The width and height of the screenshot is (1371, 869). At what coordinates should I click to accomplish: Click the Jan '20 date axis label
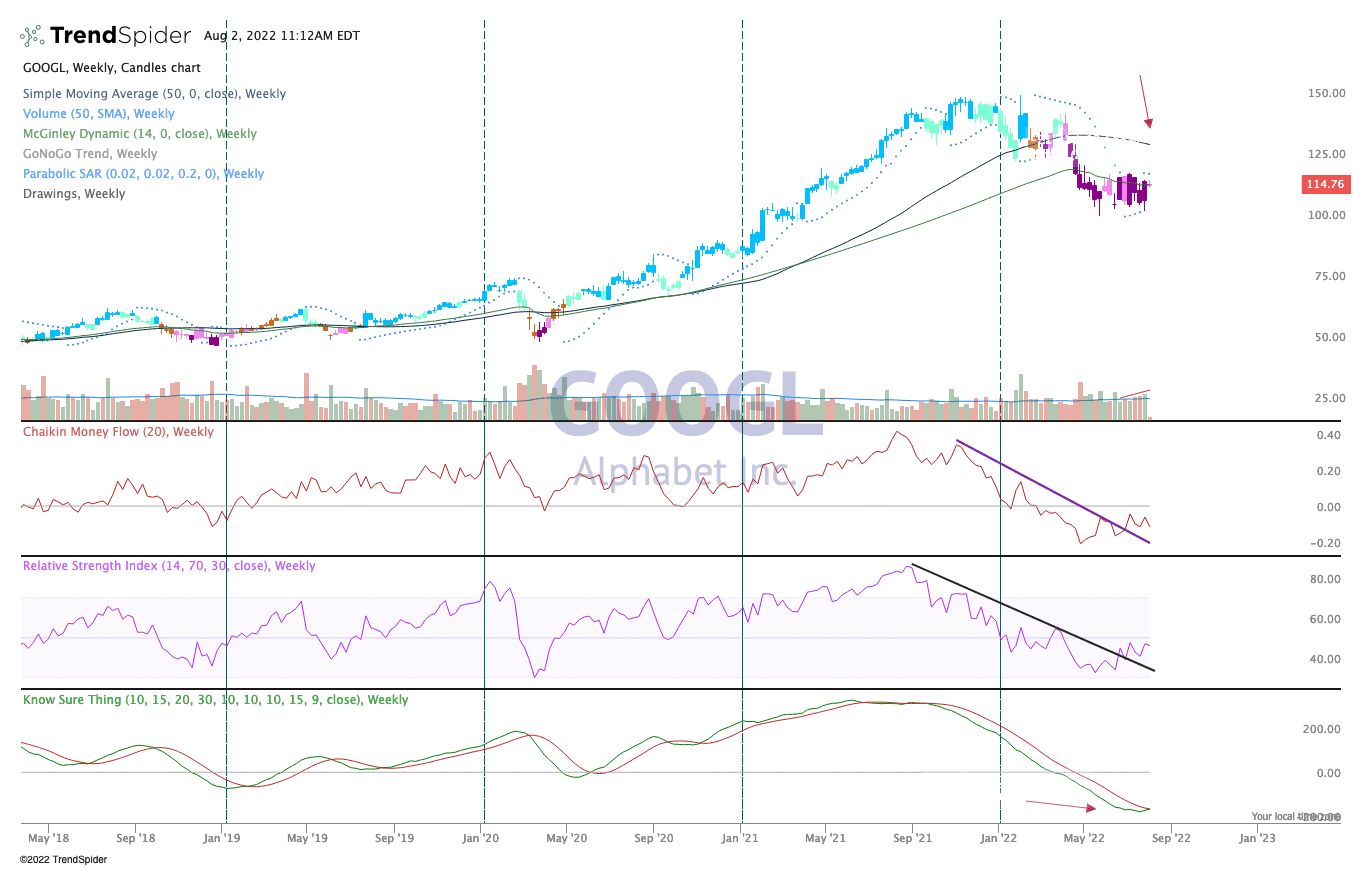(481, 840)
